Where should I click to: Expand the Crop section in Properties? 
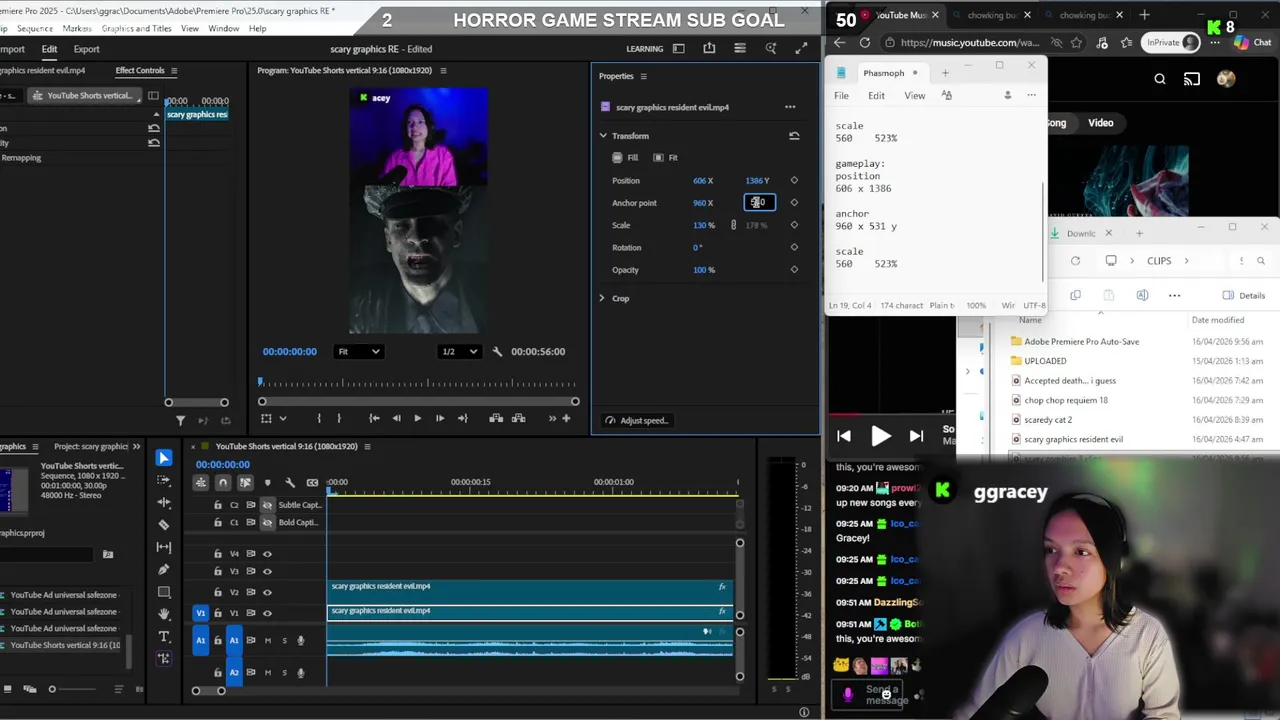(602, 298)
